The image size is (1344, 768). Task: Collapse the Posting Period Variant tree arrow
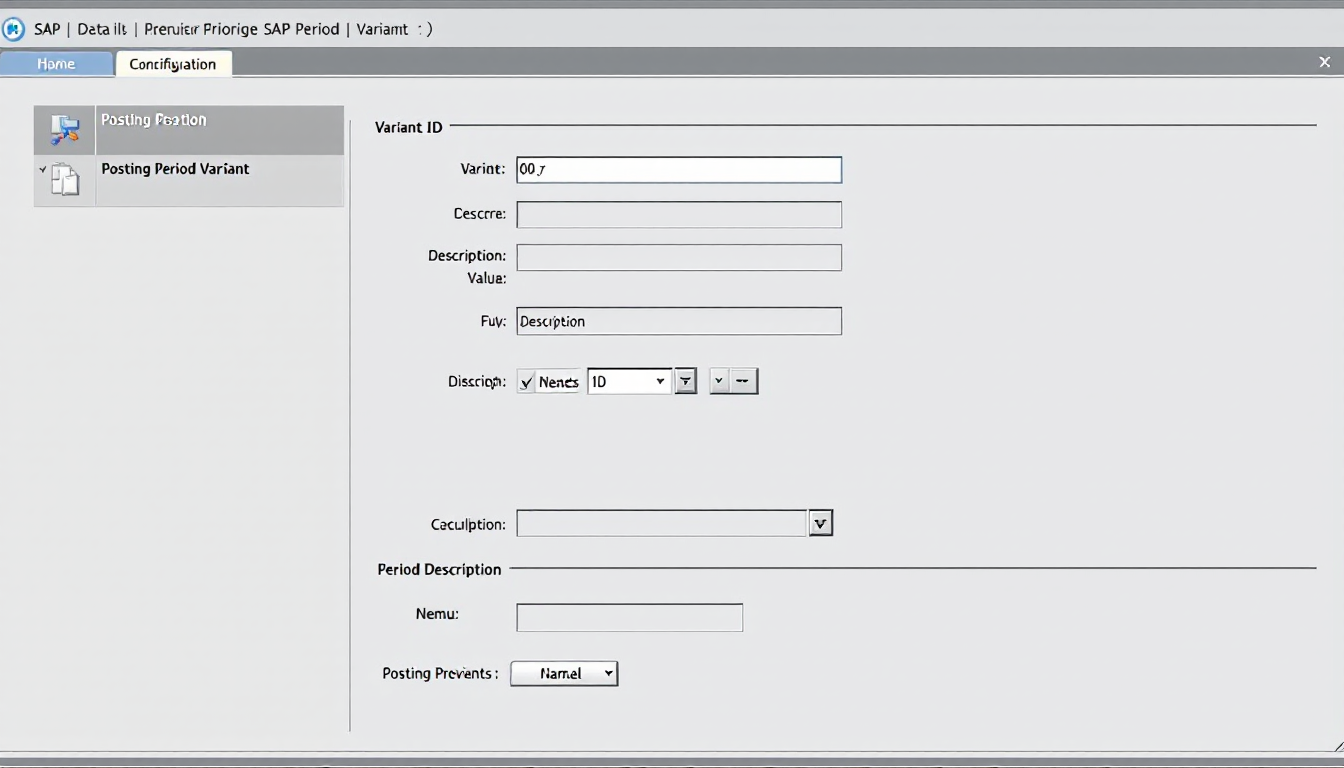pos(42,170)
